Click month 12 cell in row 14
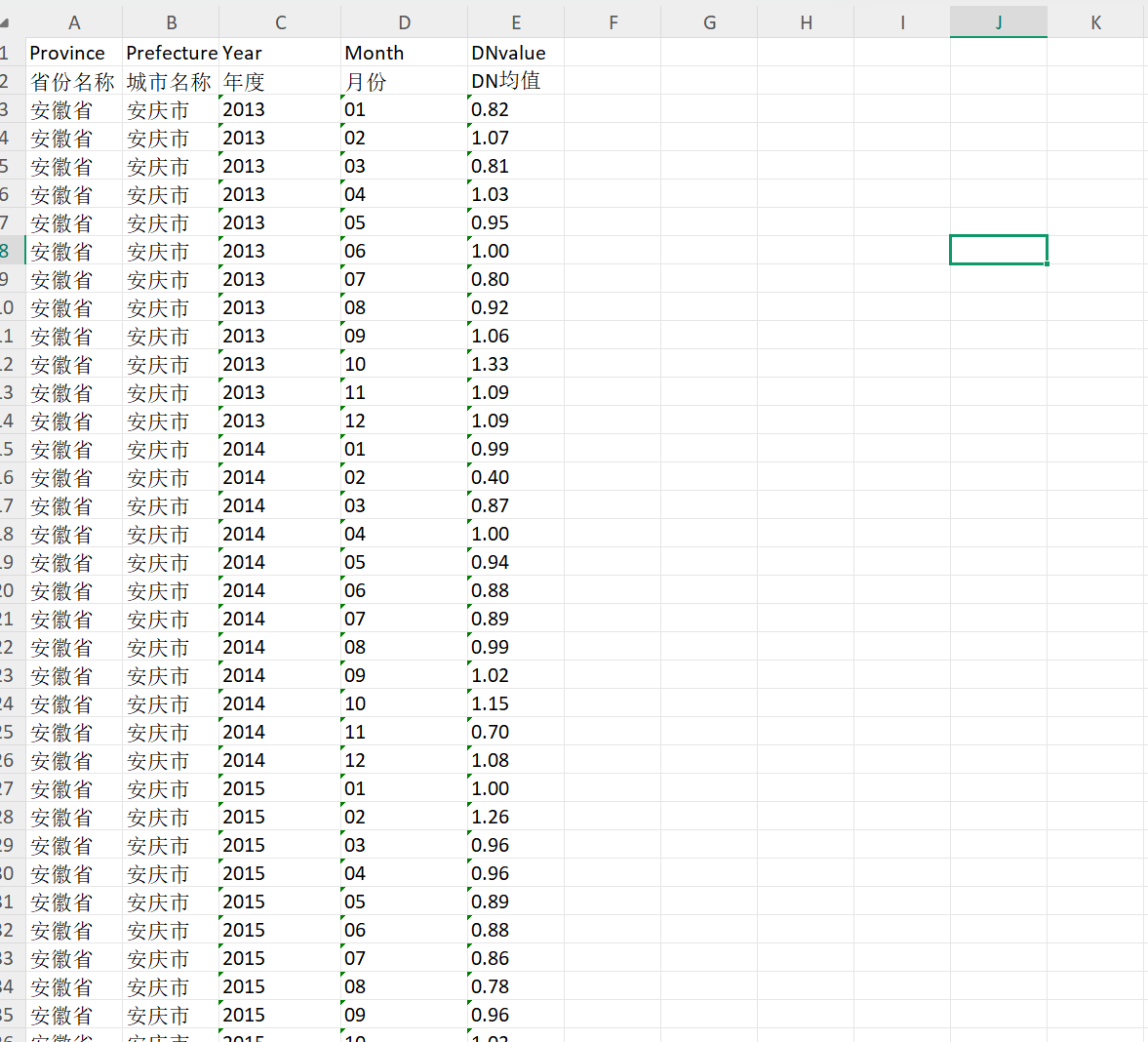 click(x=404, y=421)
